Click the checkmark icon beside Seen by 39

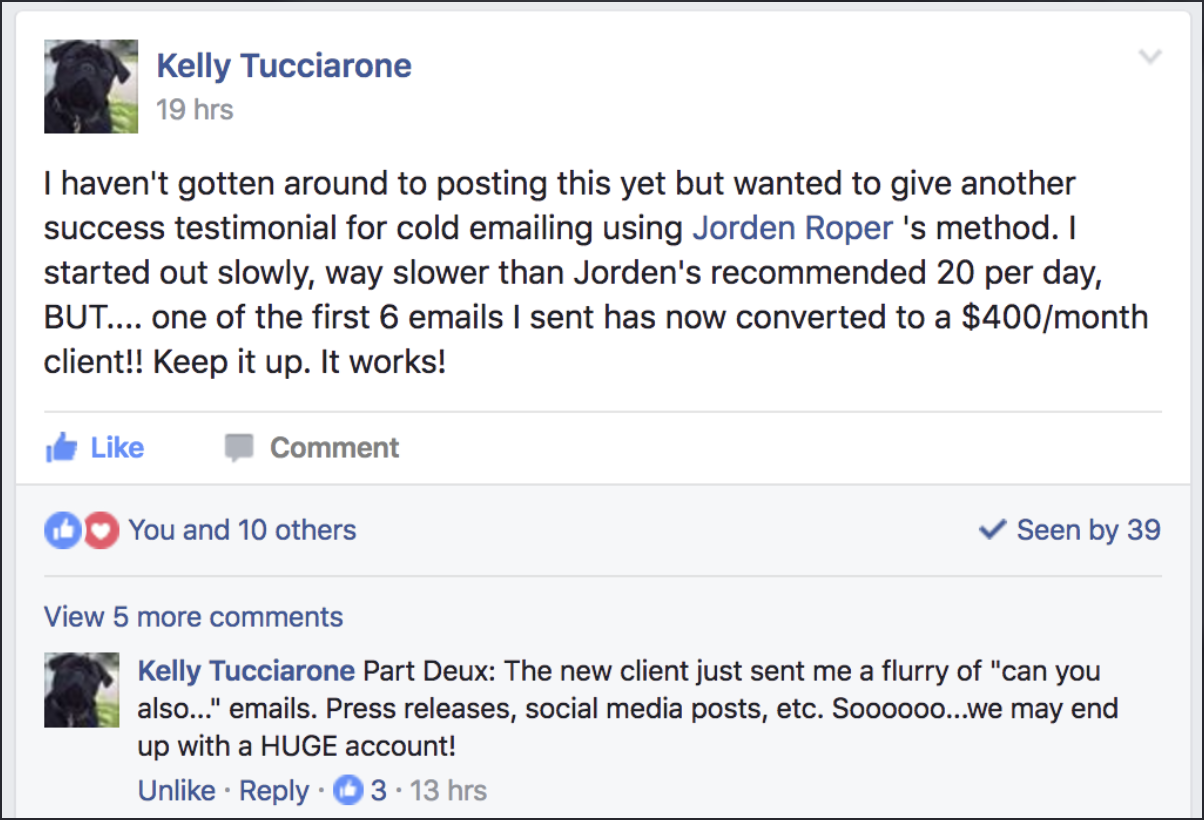(992, 530)
